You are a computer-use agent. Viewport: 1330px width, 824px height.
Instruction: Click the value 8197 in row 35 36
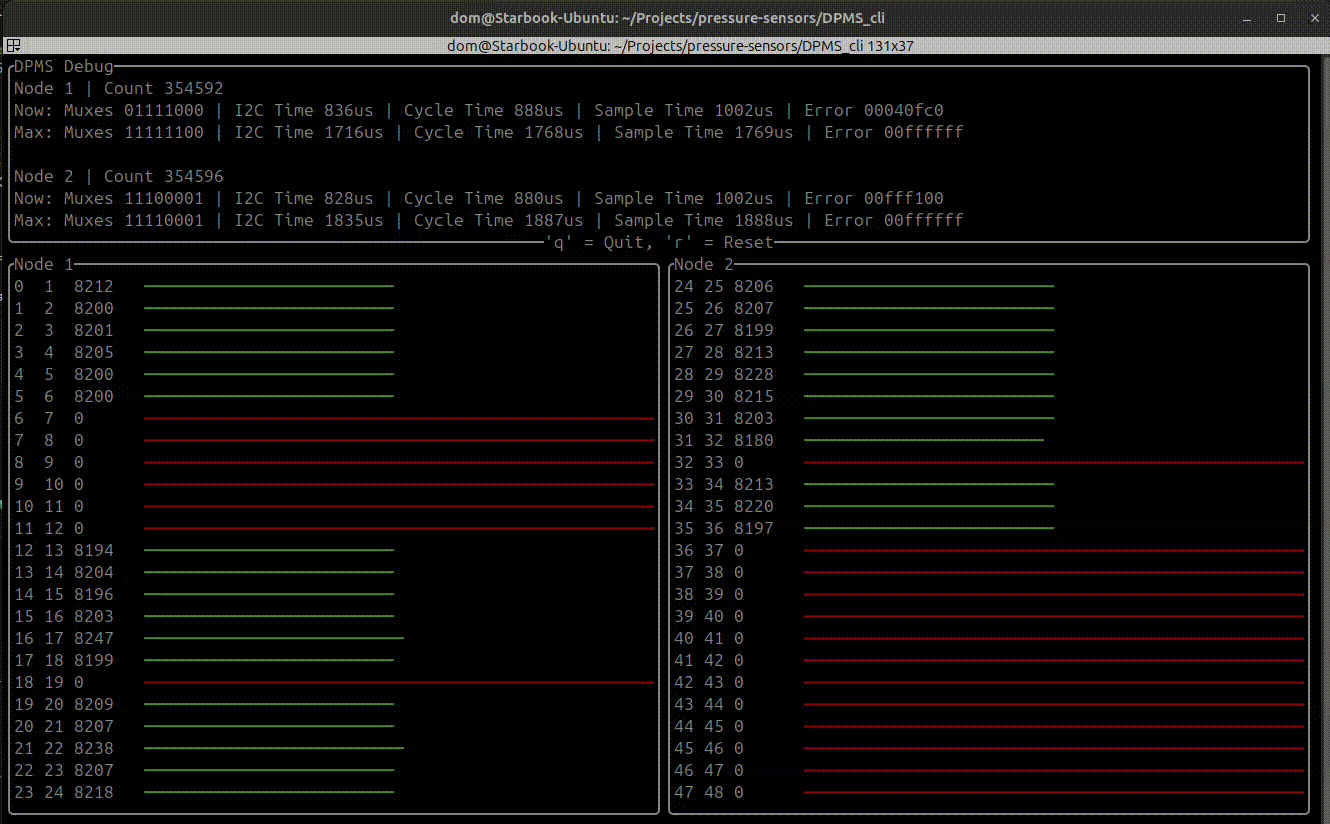click(754, 528)
